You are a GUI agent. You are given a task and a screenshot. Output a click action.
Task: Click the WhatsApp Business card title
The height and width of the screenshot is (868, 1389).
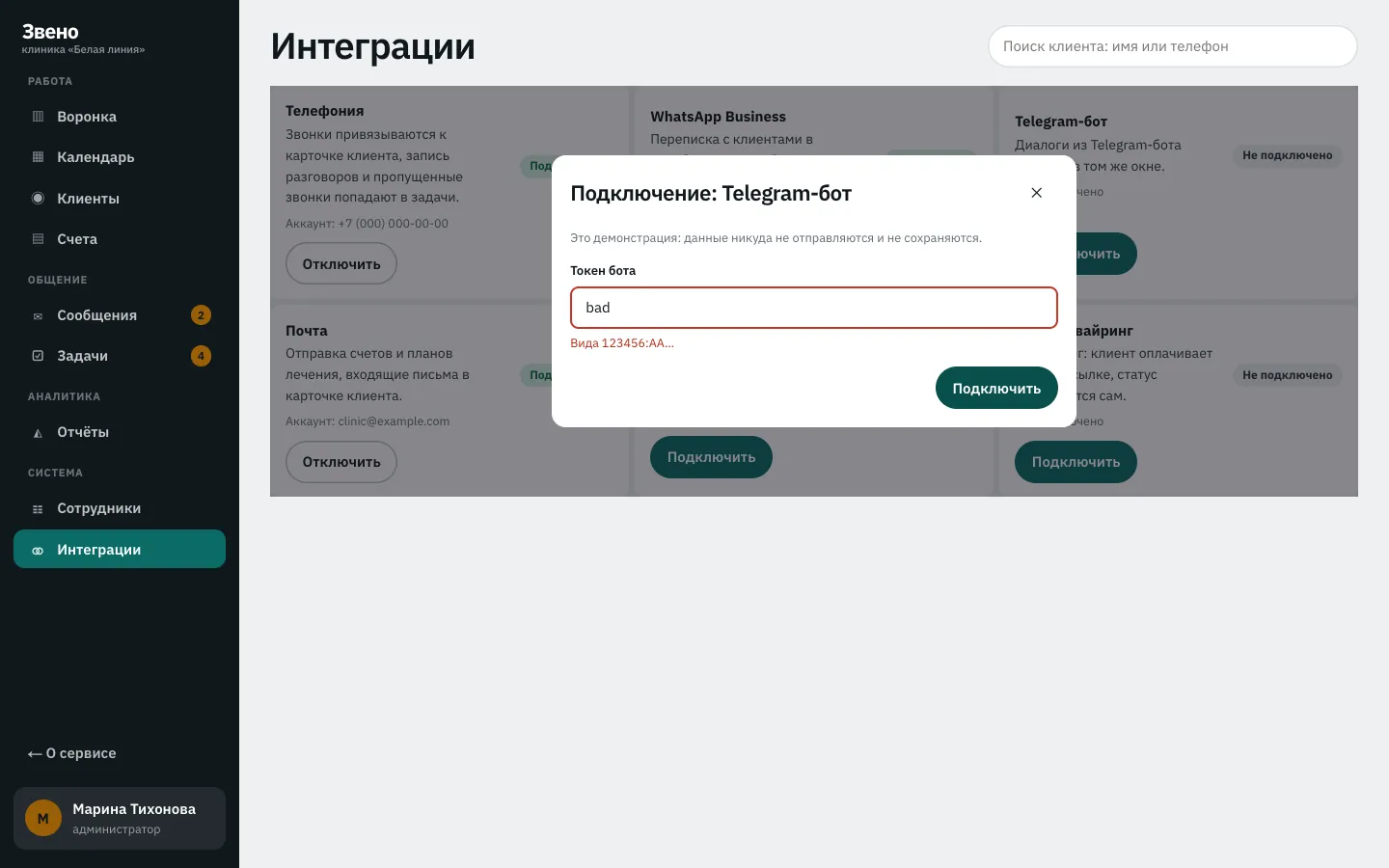coord(718,117)
